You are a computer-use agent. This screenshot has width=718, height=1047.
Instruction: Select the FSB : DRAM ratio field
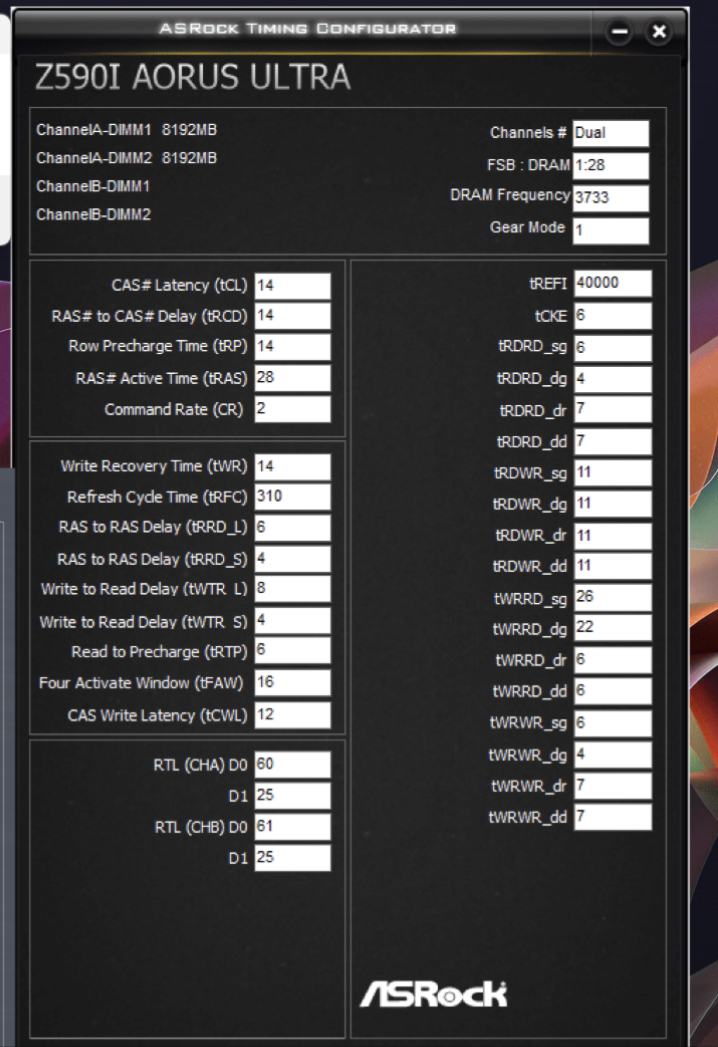pyautogui.click(x=610, y=165)
